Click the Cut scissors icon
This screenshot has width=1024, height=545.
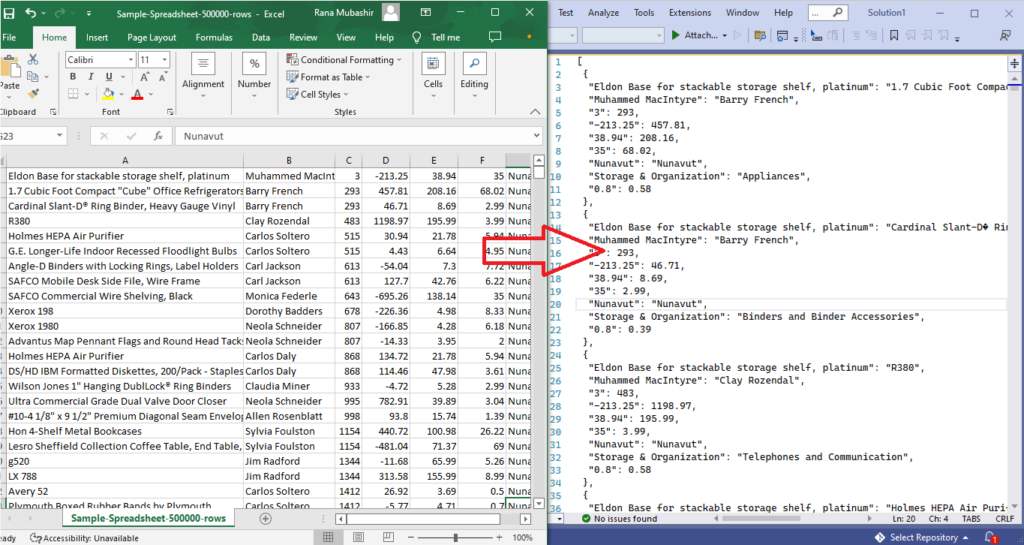33,59
